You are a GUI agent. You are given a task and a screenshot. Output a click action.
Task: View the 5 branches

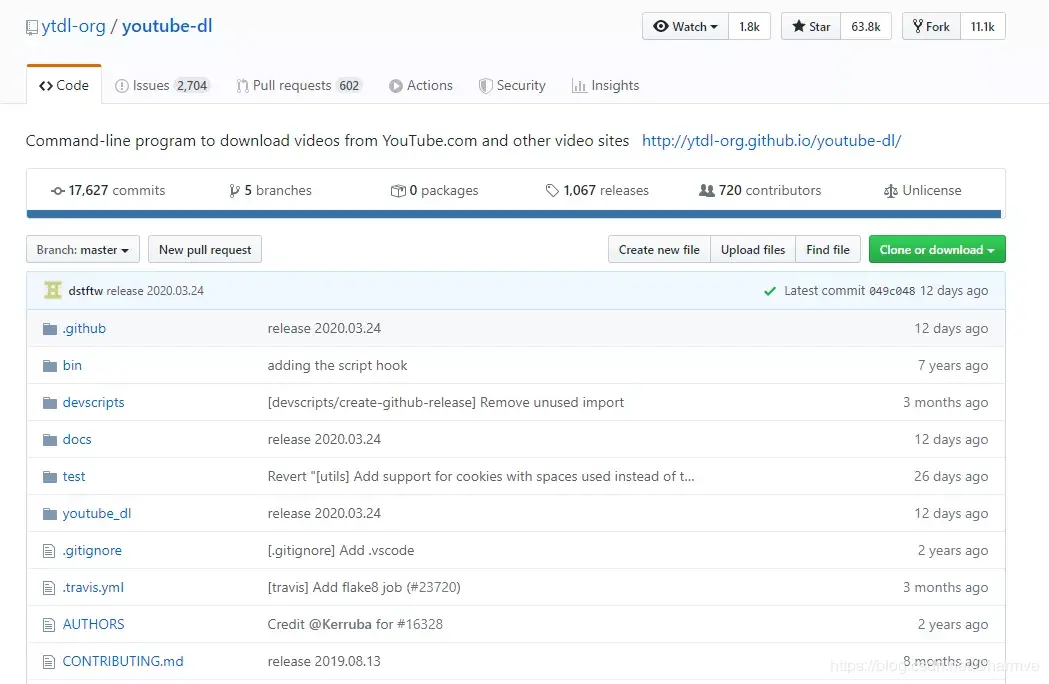tap(270, 190)
